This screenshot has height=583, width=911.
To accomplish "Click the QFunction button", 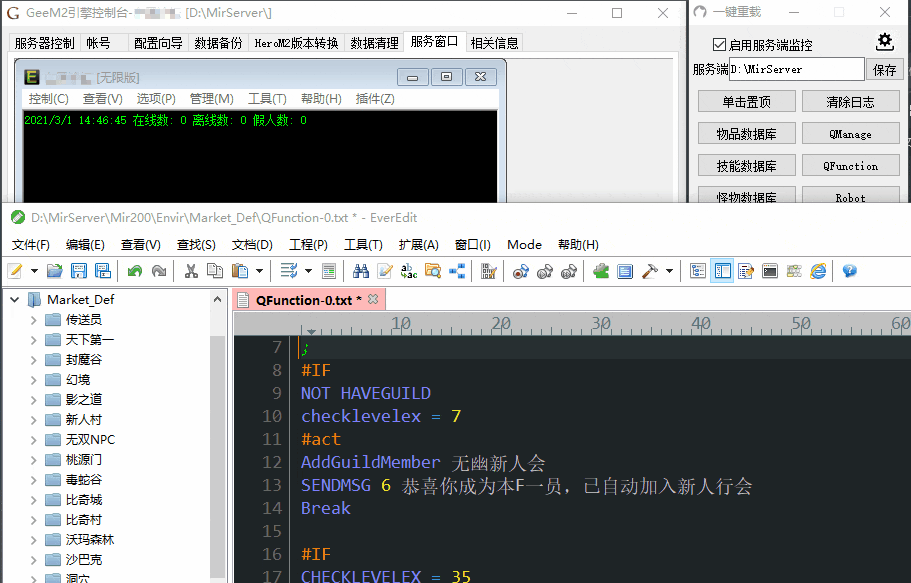I will 850,166.
